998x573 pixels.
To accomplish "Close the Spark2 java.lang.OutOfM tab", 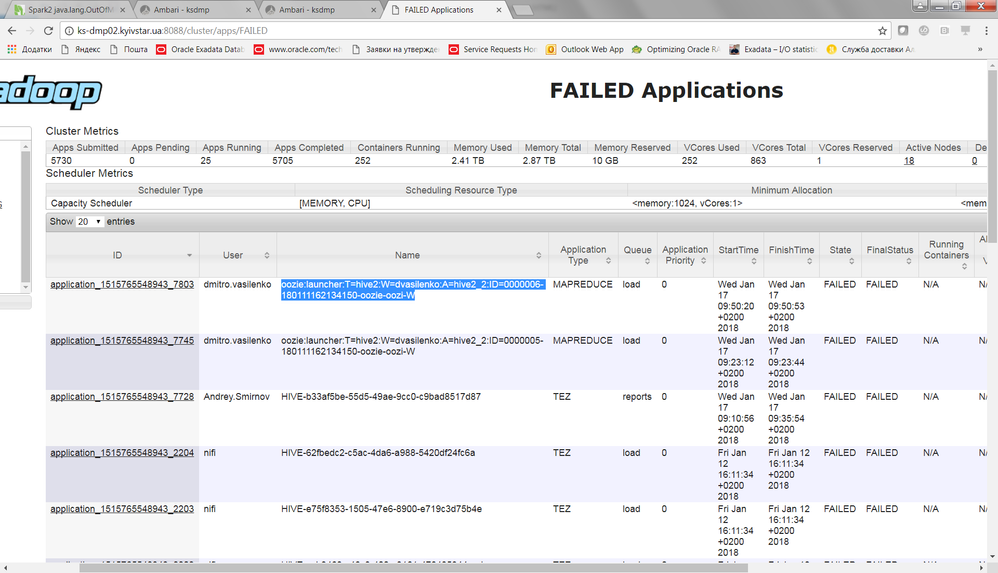I will 122,10.
